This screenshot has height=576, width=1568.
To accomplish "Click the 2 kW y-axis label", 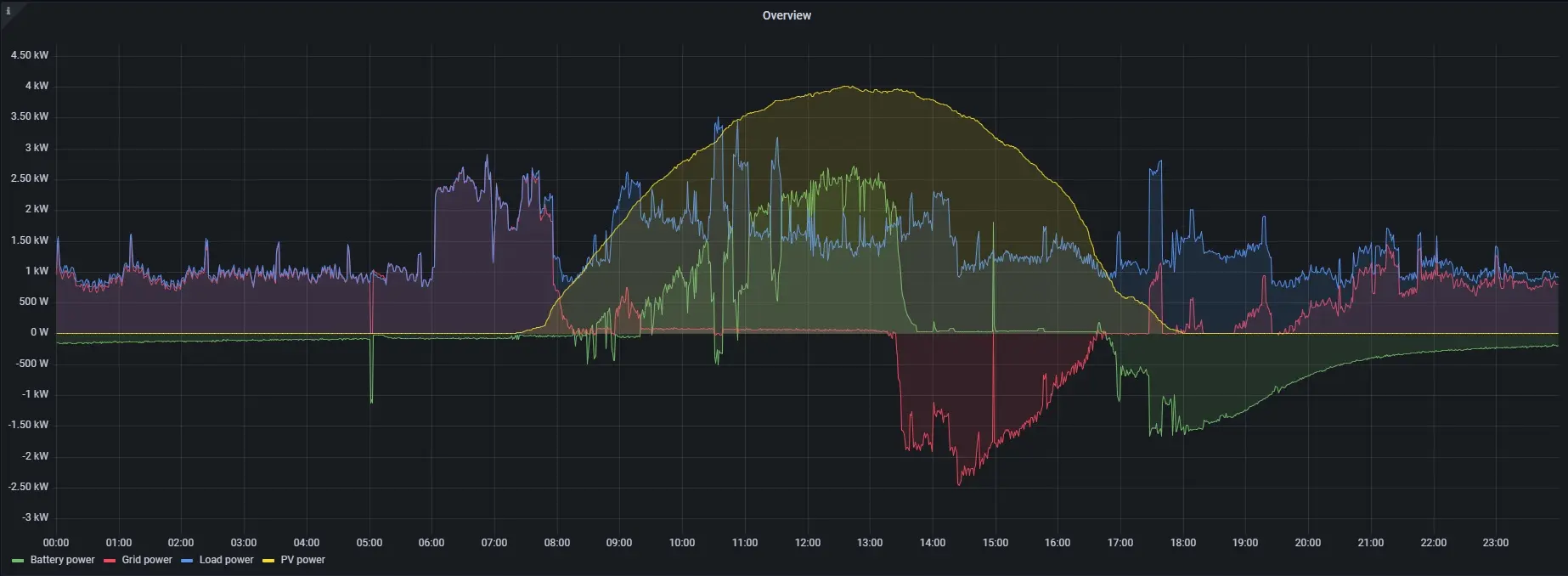I will [x=37, y=209].
